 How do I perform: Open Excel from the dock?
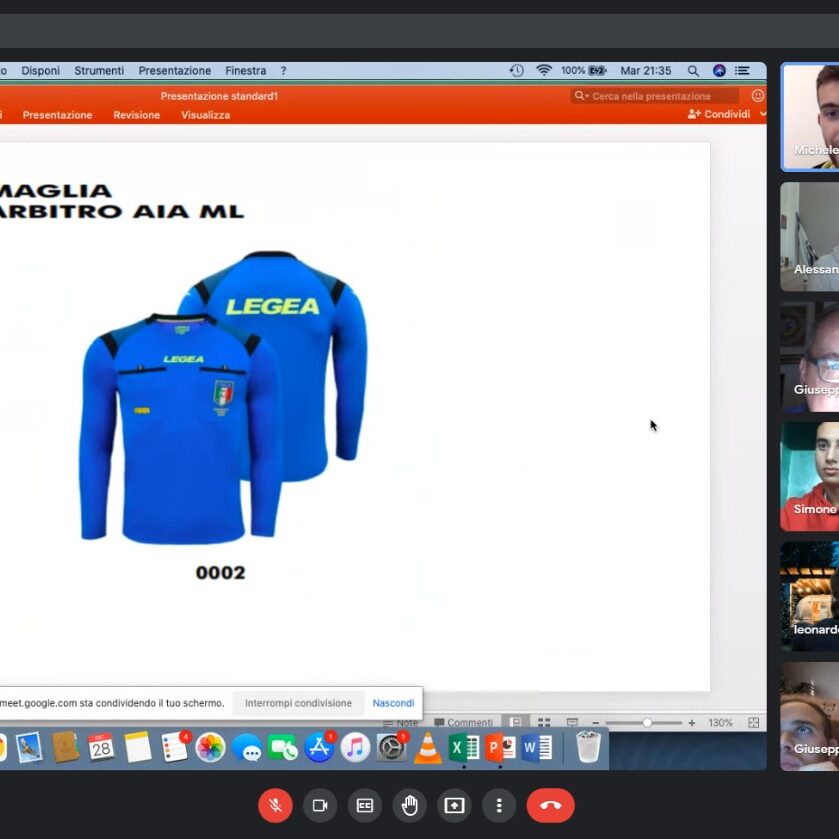(464, 747)
